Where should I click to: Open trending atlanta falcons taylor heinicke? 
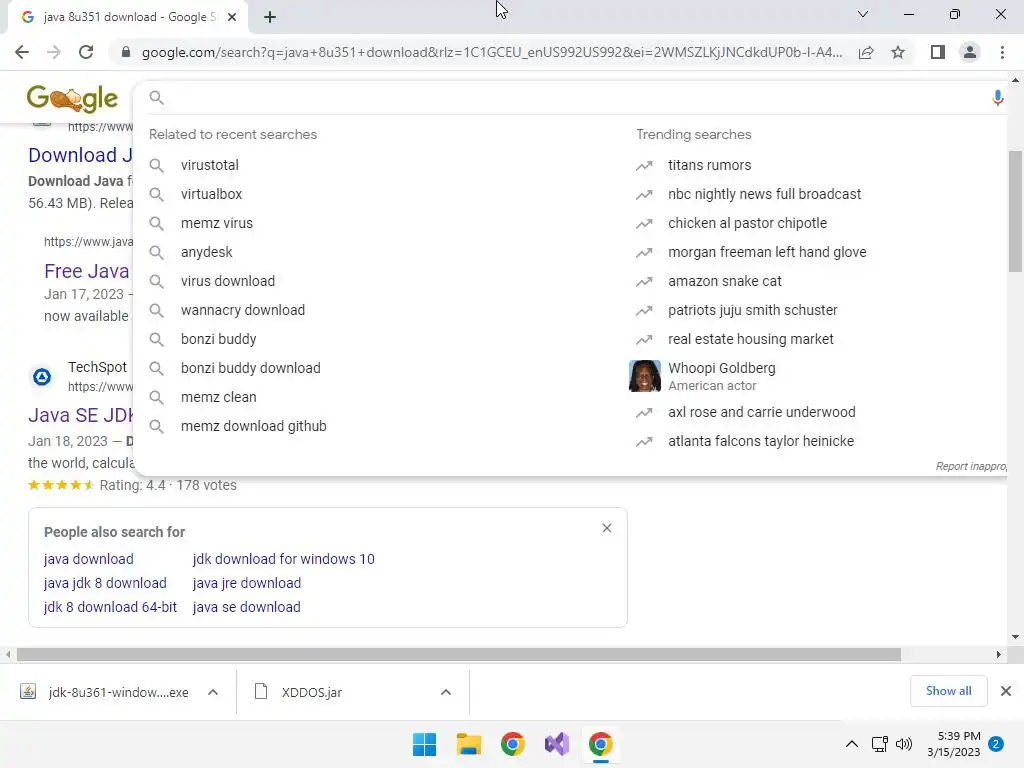click(x=761, y=441)
